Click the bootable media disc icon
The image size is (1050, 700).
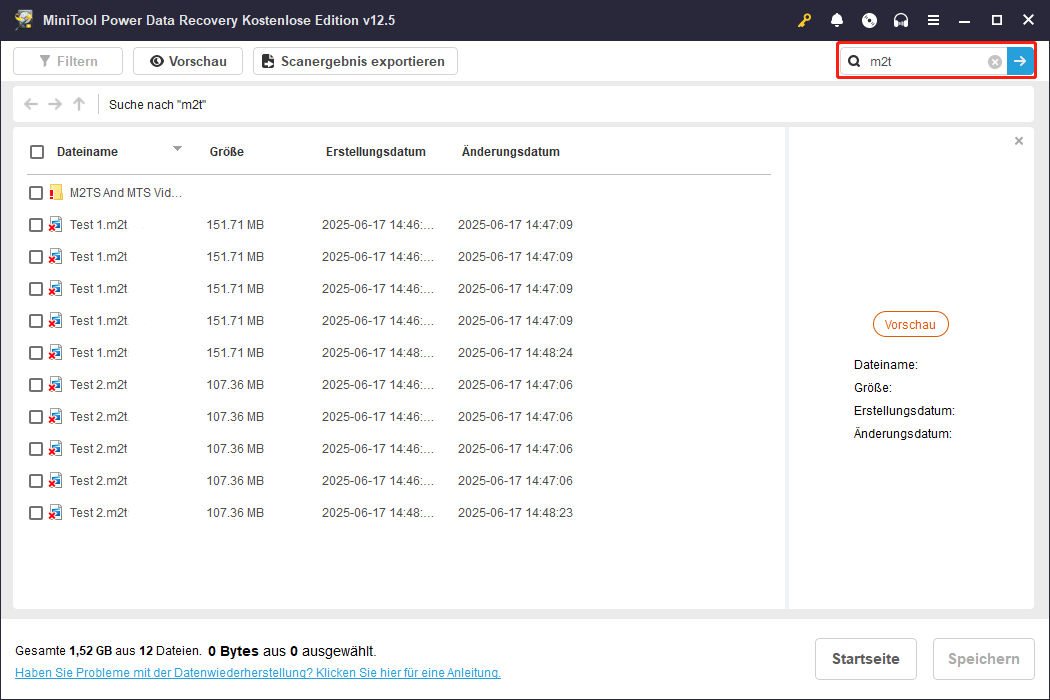coord(869,20)
